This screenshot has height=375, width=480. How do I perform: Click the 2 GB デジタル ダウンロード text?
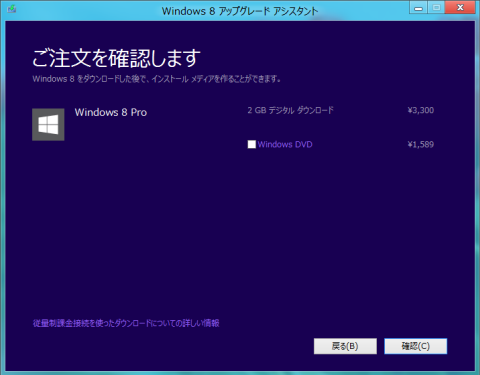(x=290, y=110)
